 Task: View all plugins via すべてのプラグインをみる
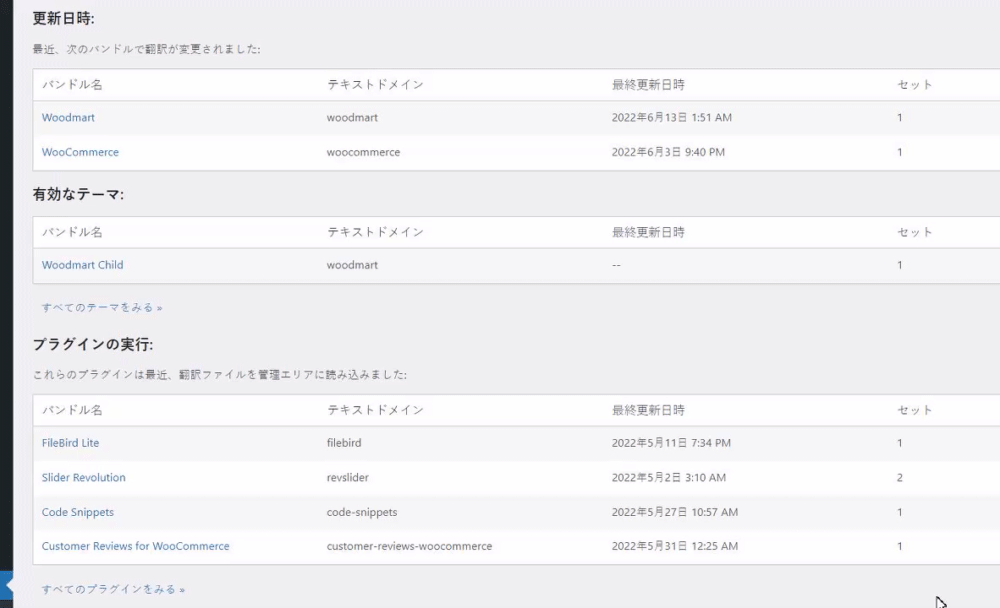point(113,590)
